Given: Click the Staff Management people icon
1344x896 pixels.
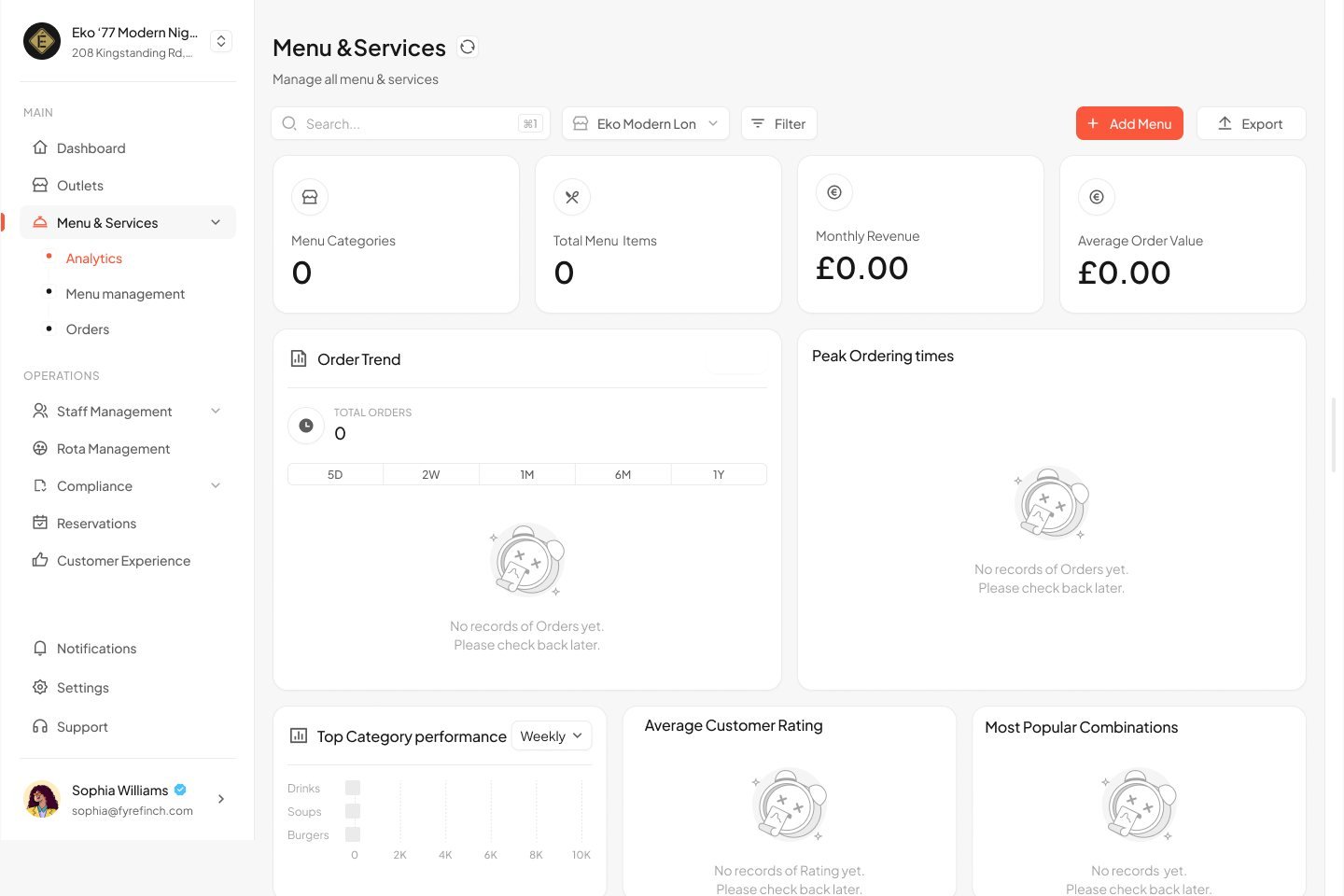Looking at the screenshot, I should [x=40, y=411].
